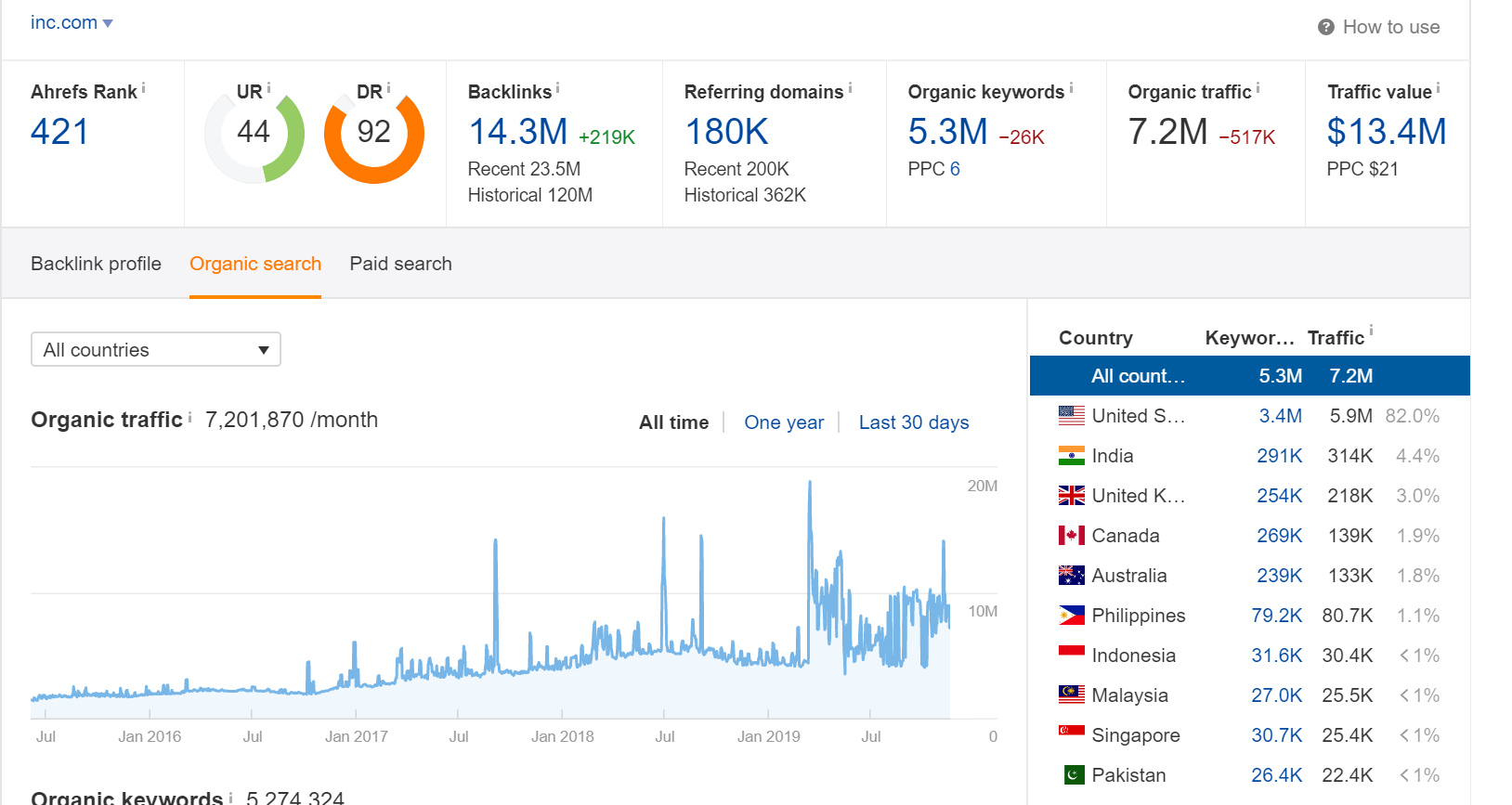Open the $13.4M traffic value link
The width and height of the screenshot is (1512, 805).
coord(1387,132)
